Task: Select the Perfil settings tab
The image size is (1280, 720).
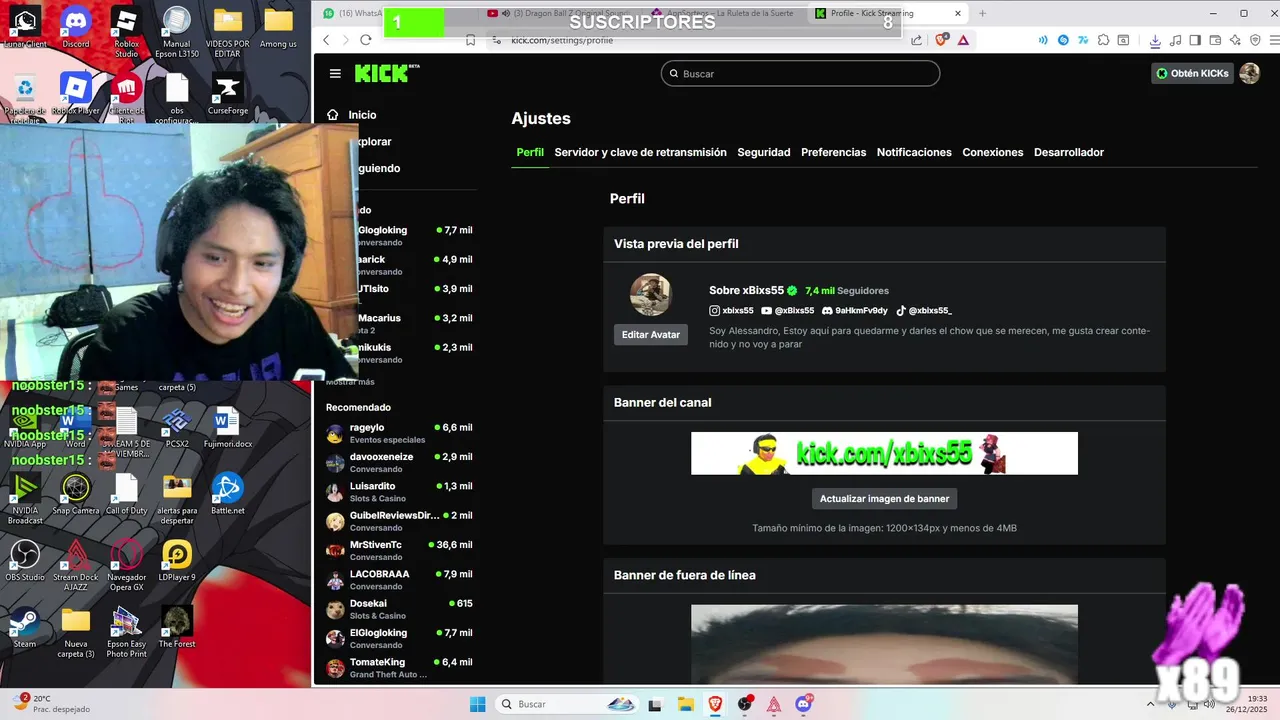Action: (530, 152)
